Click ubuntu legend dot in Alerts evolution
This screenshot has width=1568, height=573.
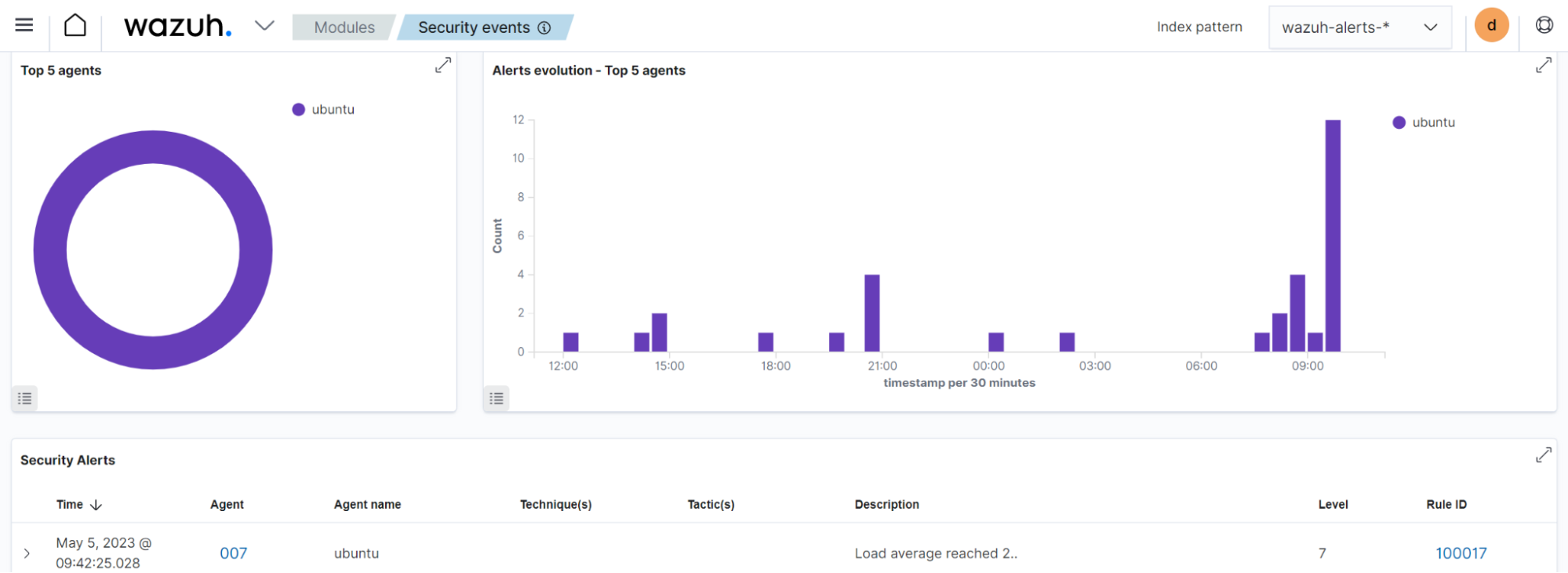(x=1399, y=122)
